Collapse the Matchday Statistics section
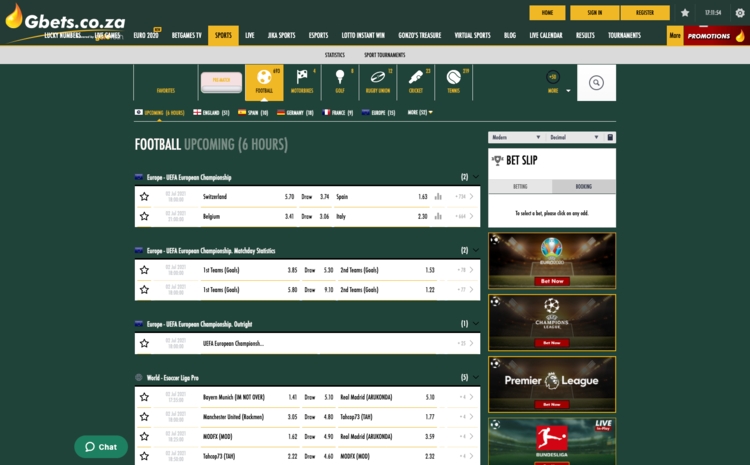Viewport: 750px width, 465px height. (x=475, y=250)
